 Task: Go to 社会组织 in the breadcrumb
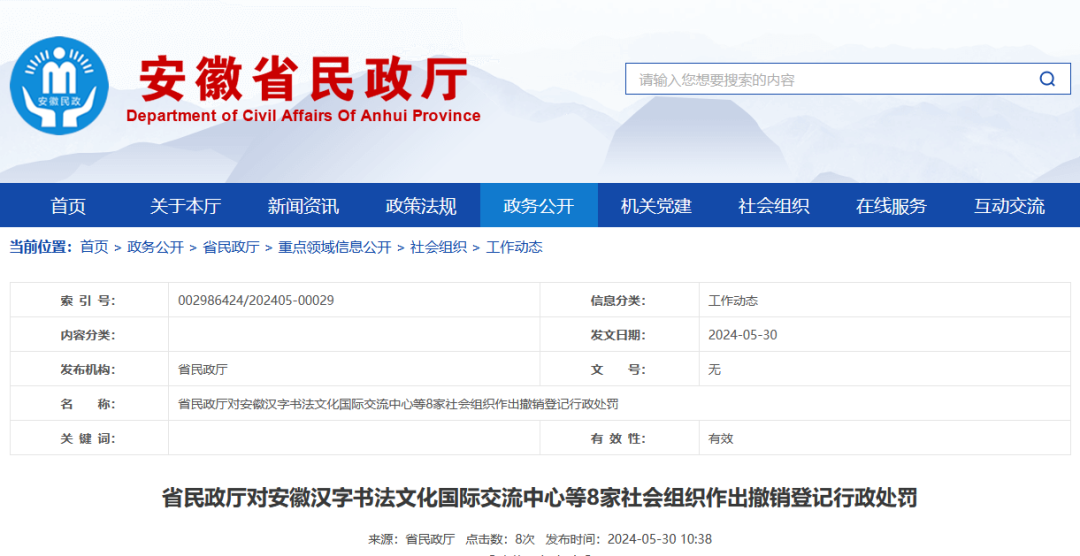[x=439, y=247]
